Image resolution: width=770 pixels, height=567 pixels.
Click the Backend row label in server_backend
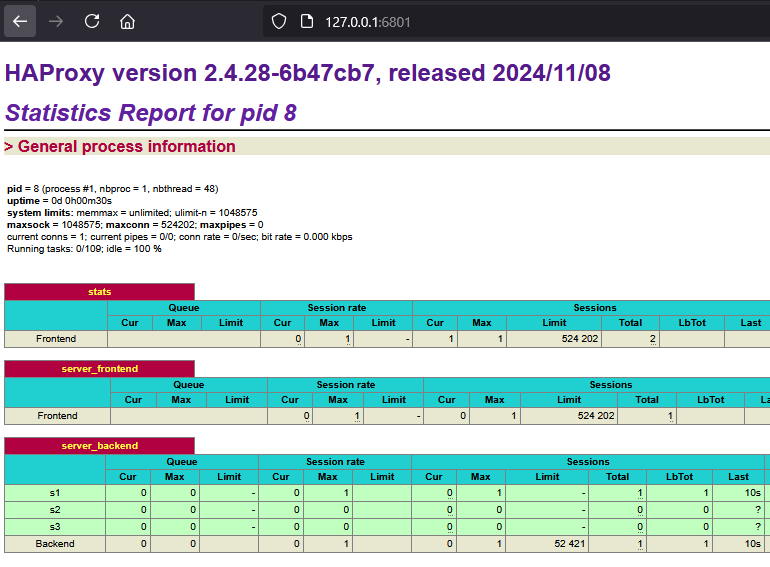pyautogui.click(x=55, y=544)
